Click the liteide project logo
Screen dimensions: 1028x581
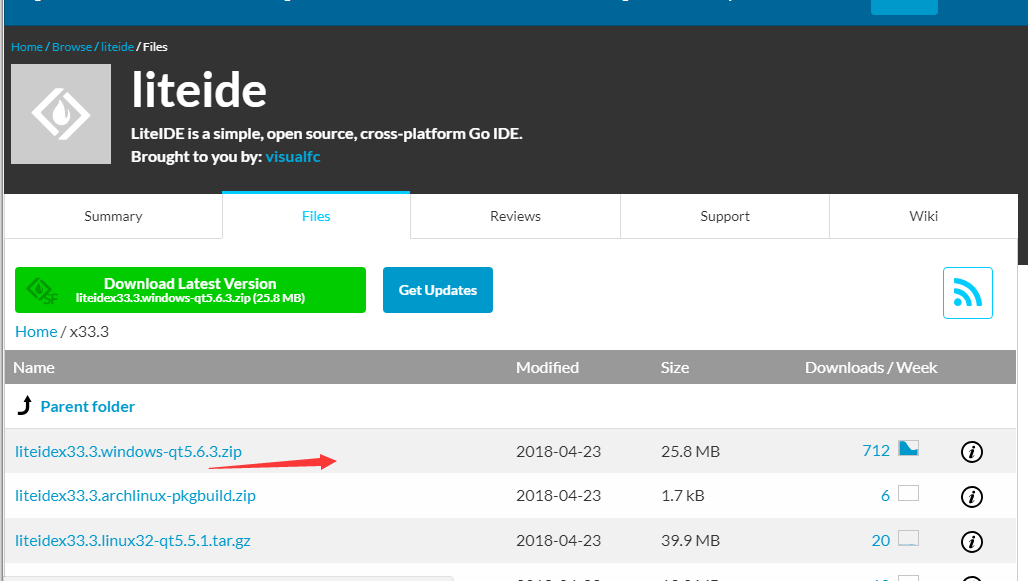pos(61,114)
